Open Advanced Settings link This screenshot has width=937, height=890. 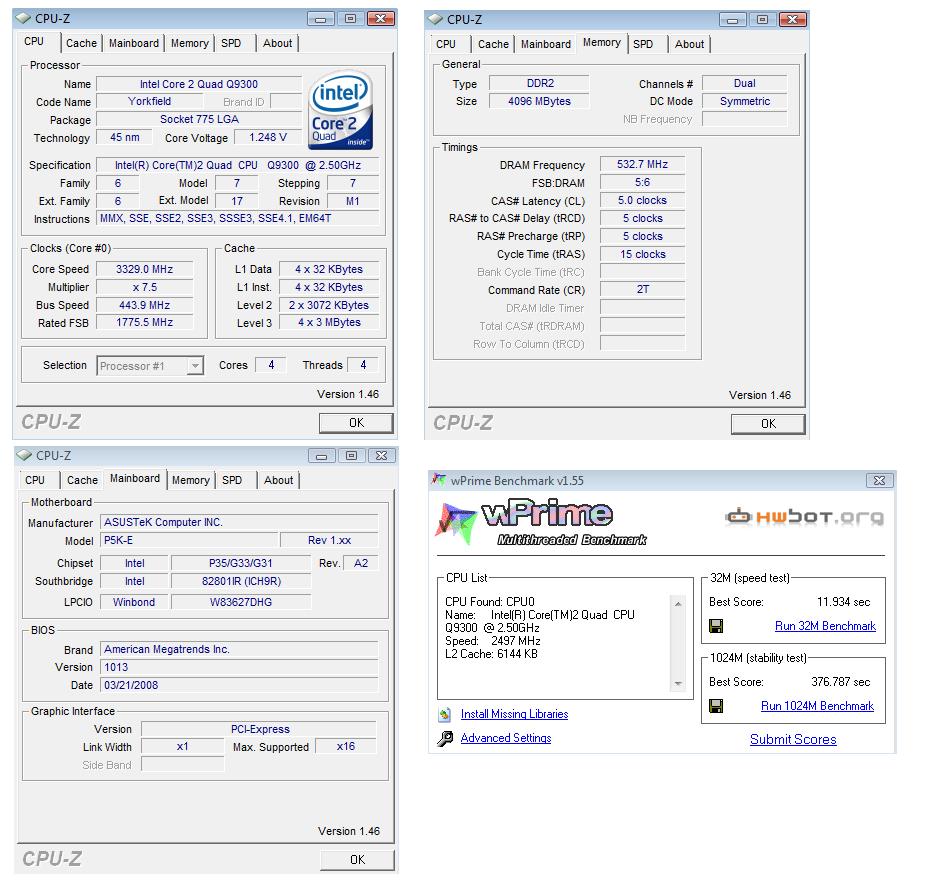point(506,738)
